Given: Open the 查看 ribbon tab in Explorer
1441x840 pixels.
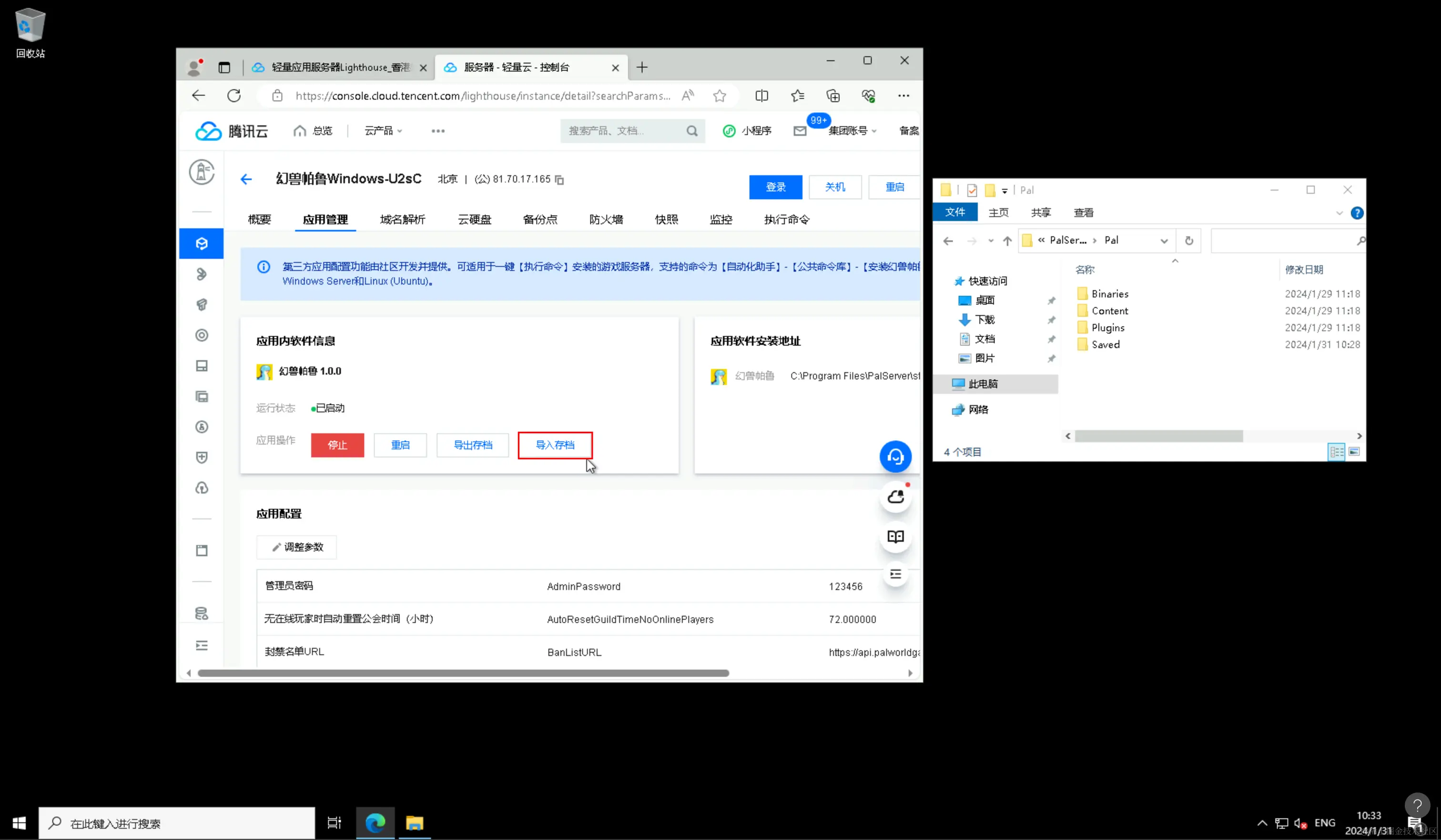Looking at the screenshot, I should [x=1083, y=213].
